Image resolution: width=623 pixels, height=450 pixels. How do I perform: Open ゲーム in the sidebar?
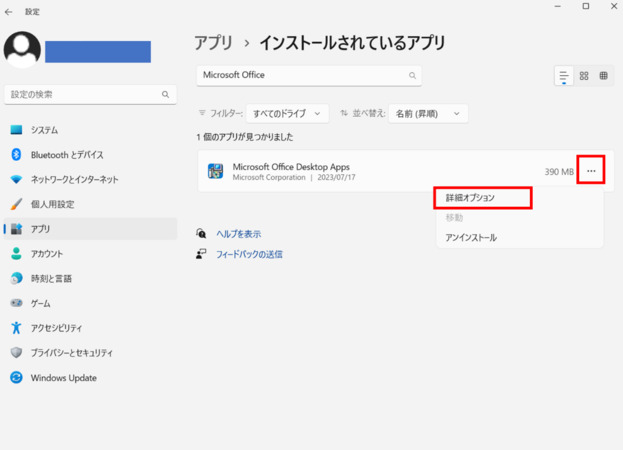point(90,303)
